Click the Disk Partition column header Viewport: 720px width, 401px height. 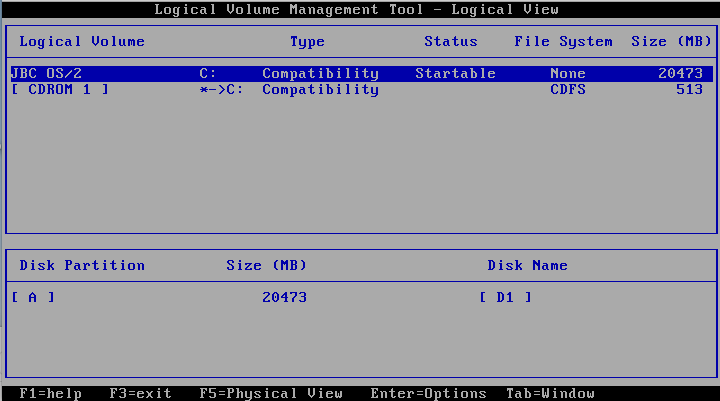pos(82,266)
